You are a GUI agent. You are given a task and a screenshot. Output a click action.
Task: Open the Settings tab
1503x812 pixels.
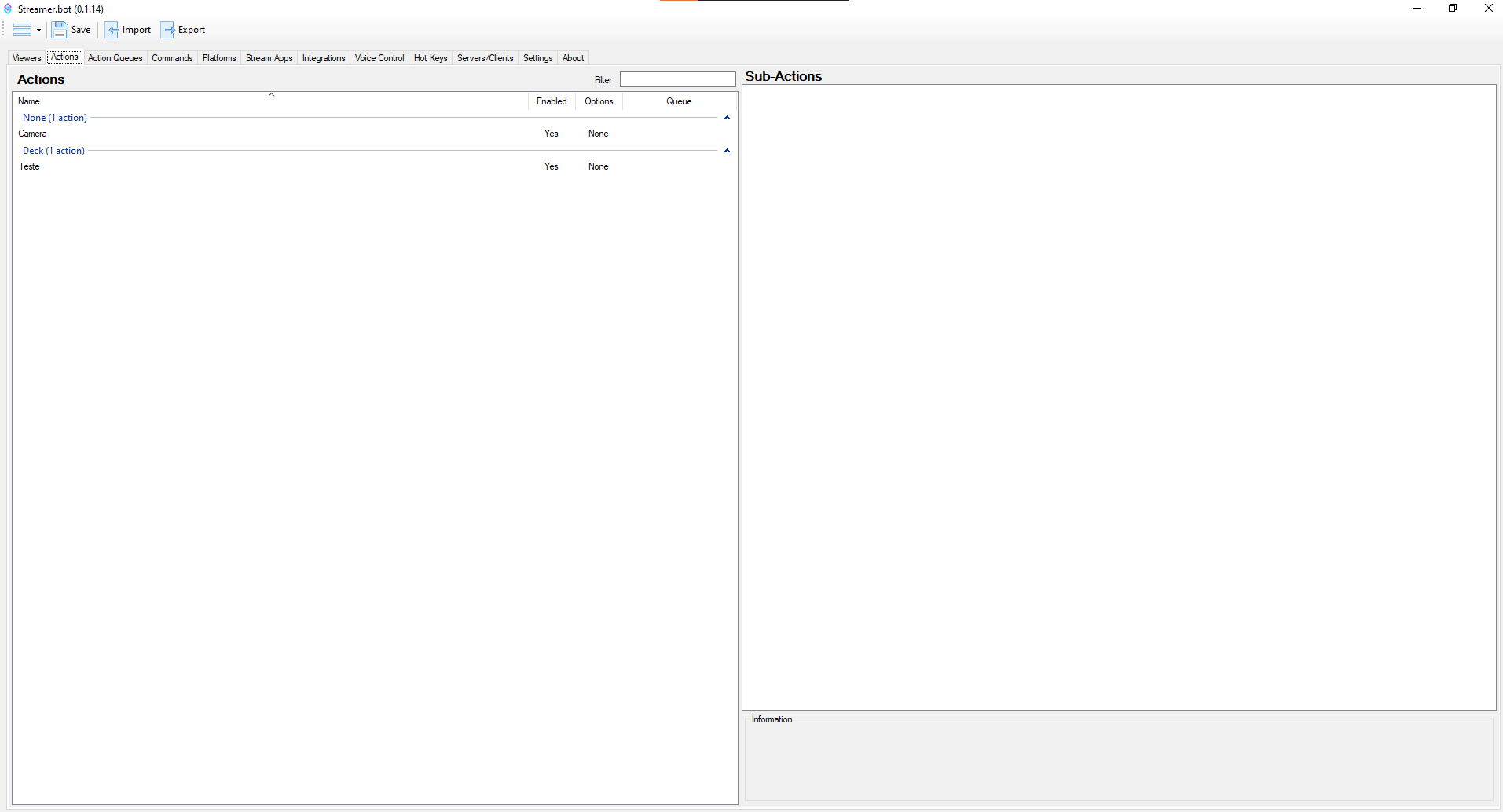pos(537,57)
